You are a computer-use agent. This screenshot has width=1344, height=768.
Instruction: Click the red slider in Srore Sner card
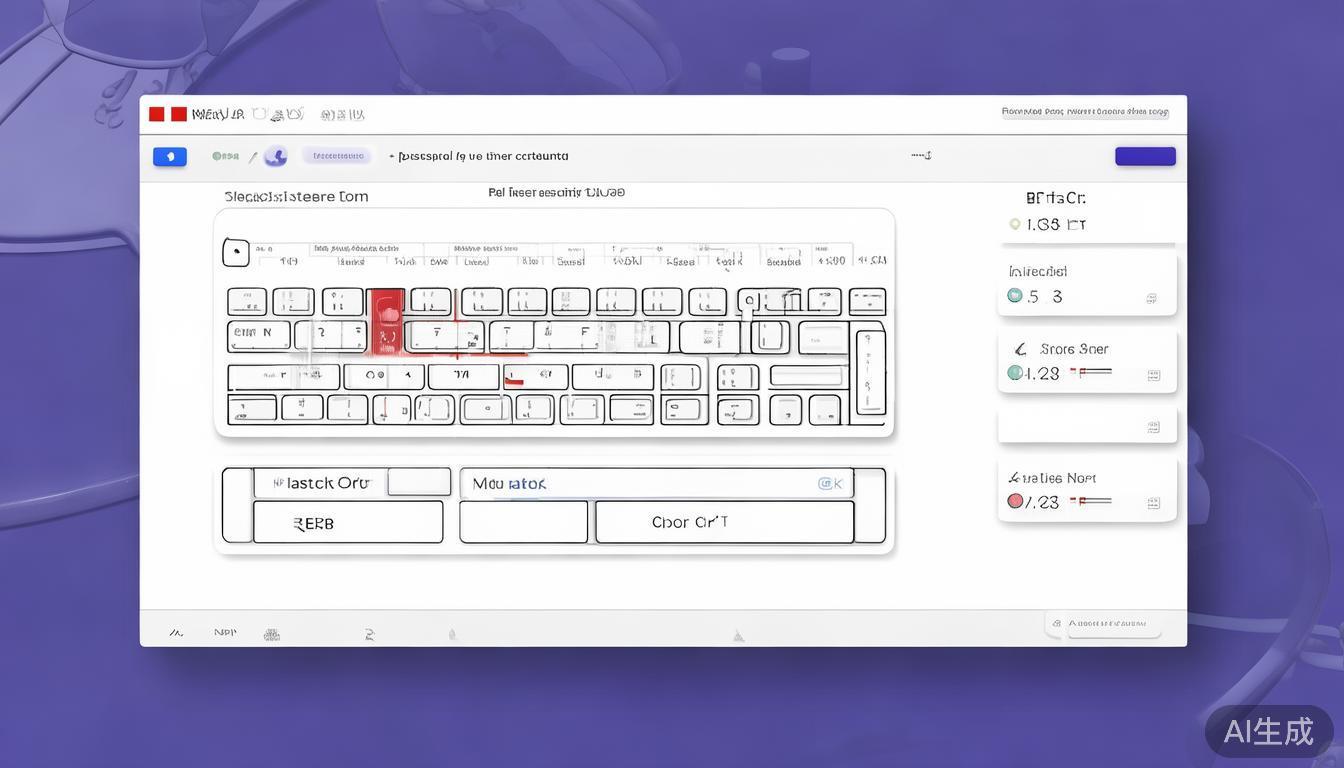click(x=1091, y=372)
